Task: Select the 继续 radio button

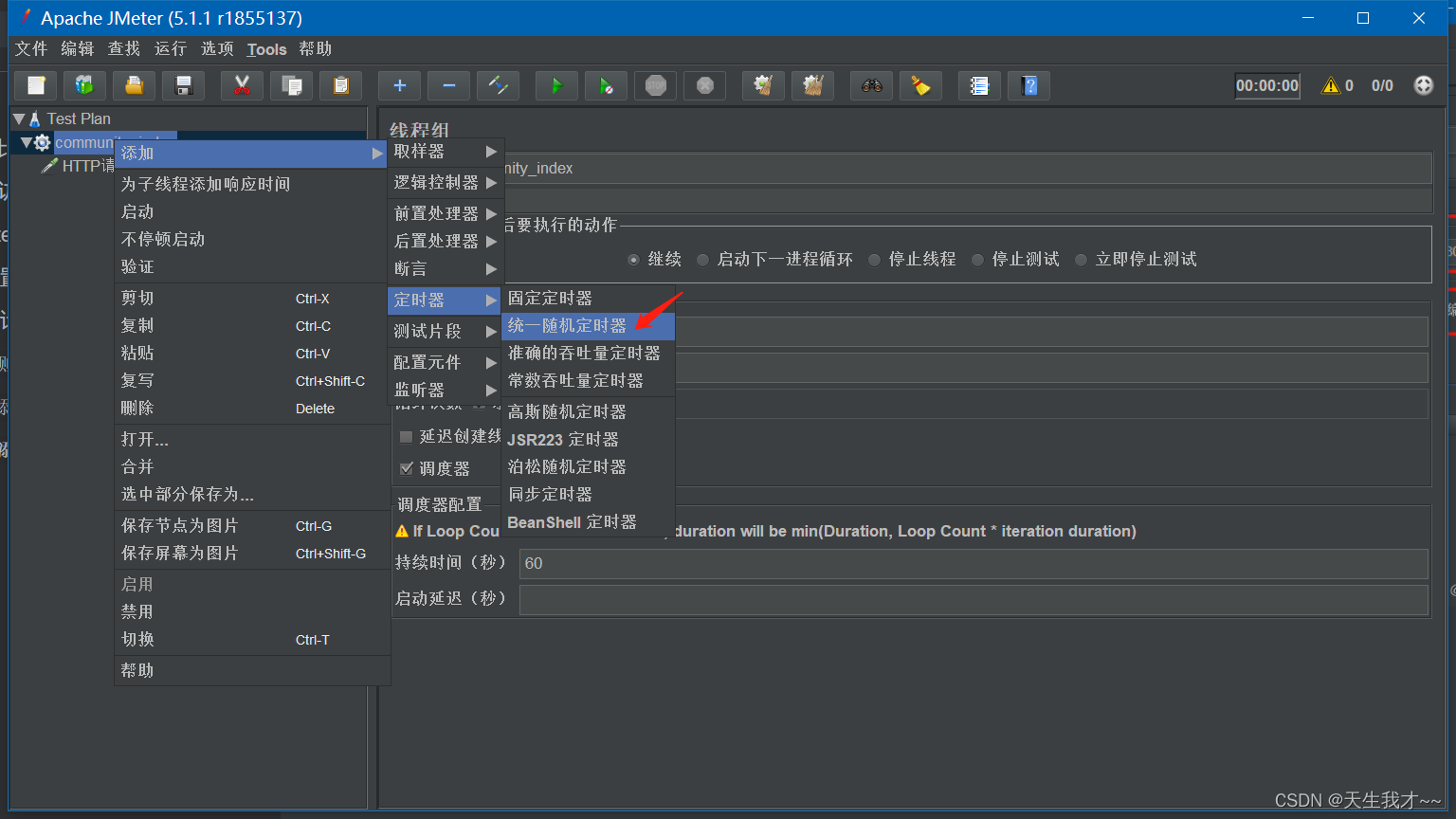Action: [633, 260]
